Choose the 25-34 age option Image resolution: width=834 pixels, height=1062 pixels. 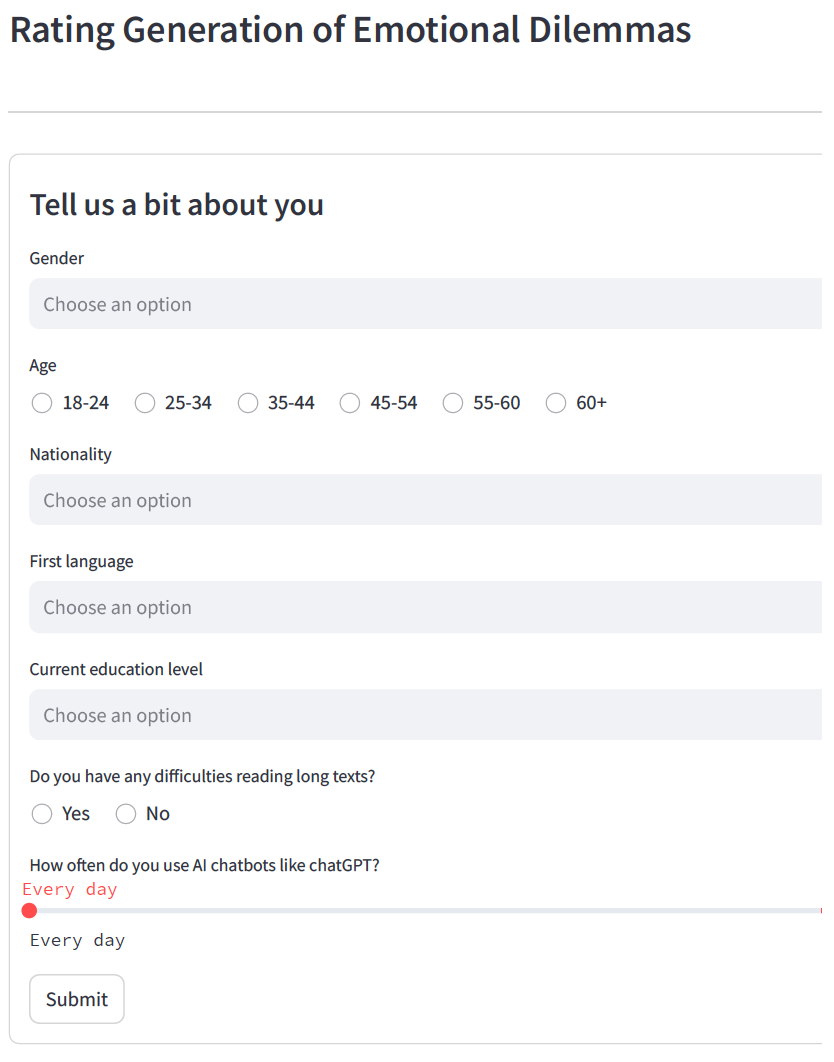(145, 403)
